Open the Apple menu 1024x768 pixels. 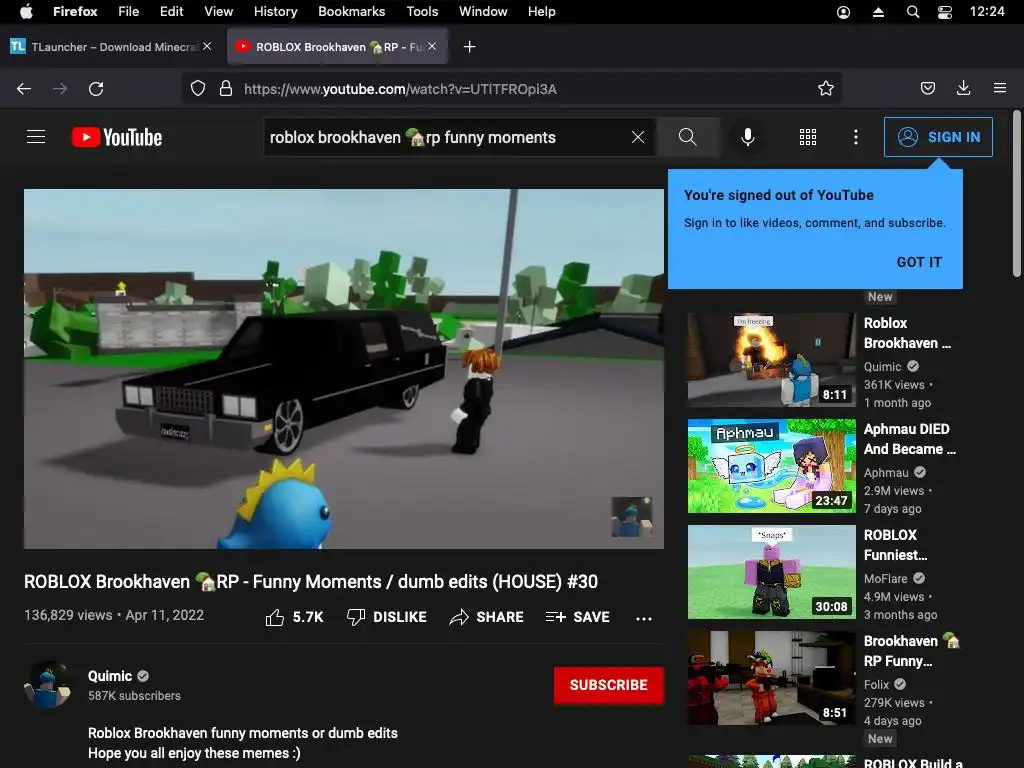tap(26, 12)
